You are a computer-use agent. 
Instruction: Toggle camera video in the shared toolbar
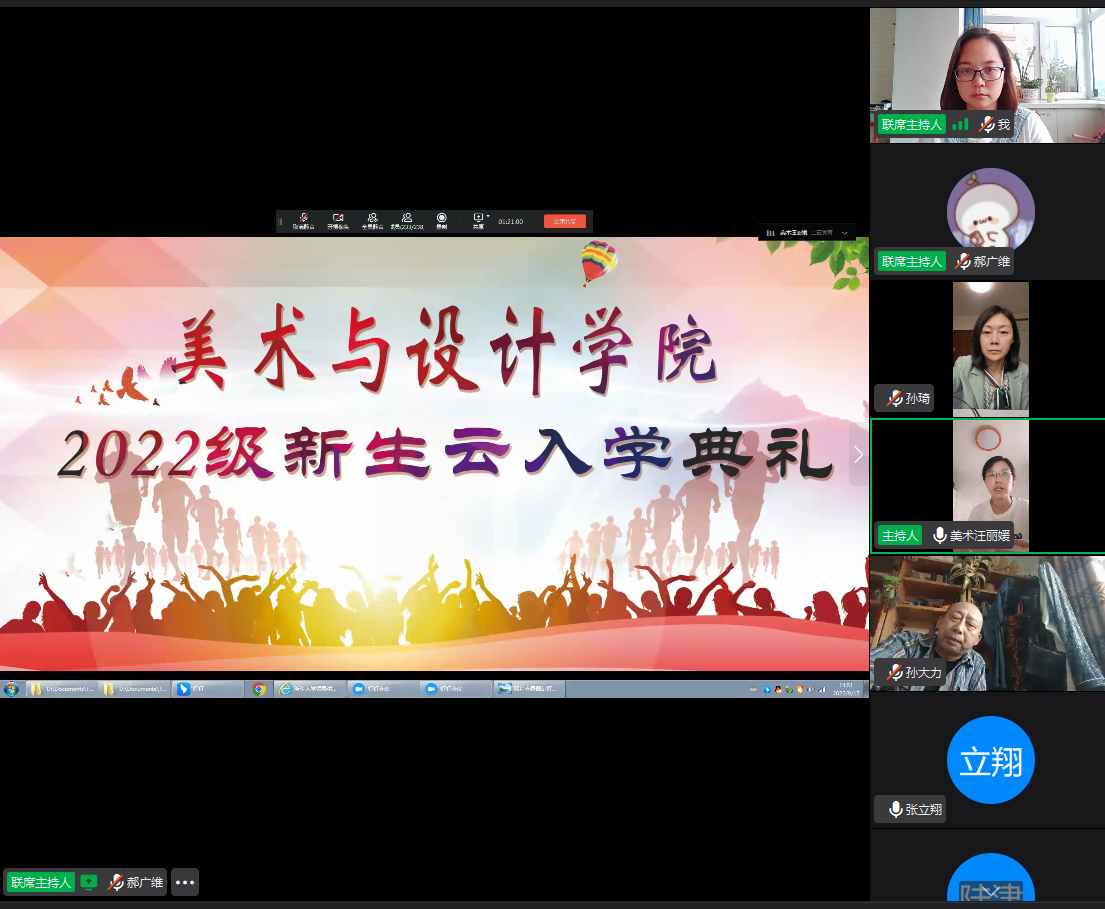pyautogui.click(x=338, y=220)
